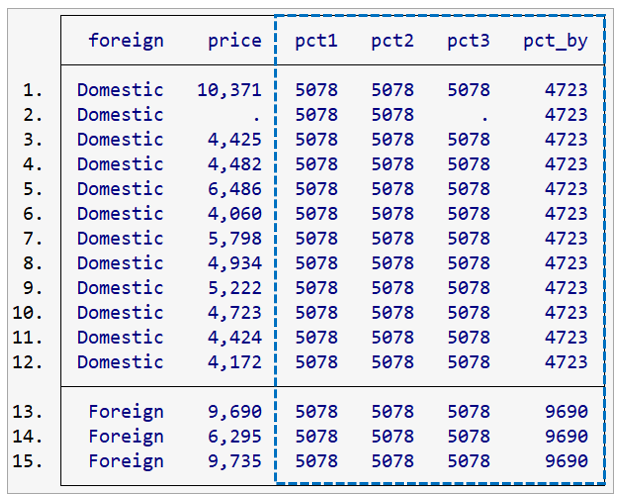Select the pct1 column header
Screen dimensions: 622x502
(x=316, y=41)
